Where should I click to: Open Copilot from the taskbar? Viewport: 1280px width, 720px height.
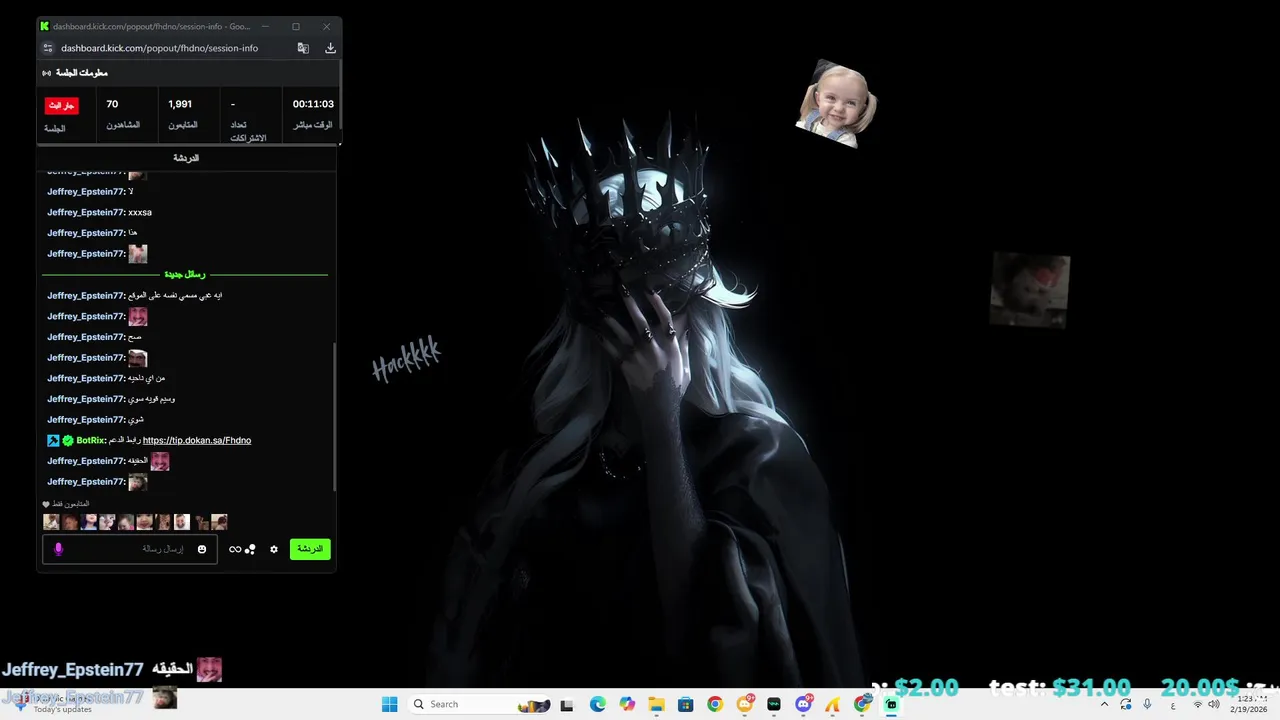(627, 704)
